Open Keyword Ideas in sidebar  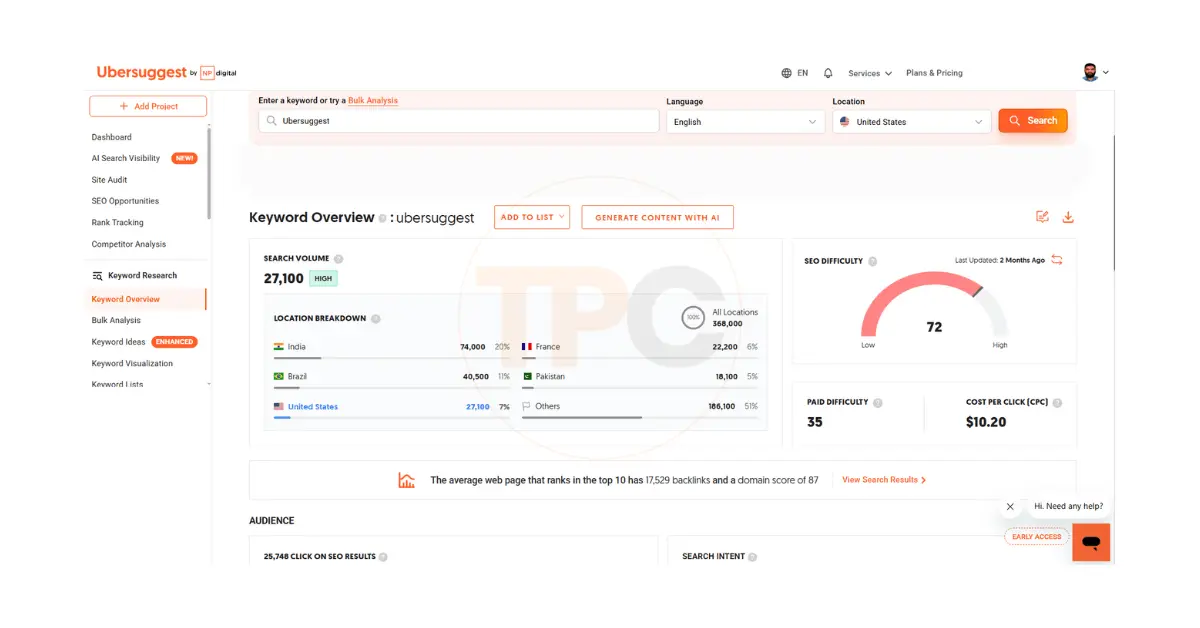(118, 342)
